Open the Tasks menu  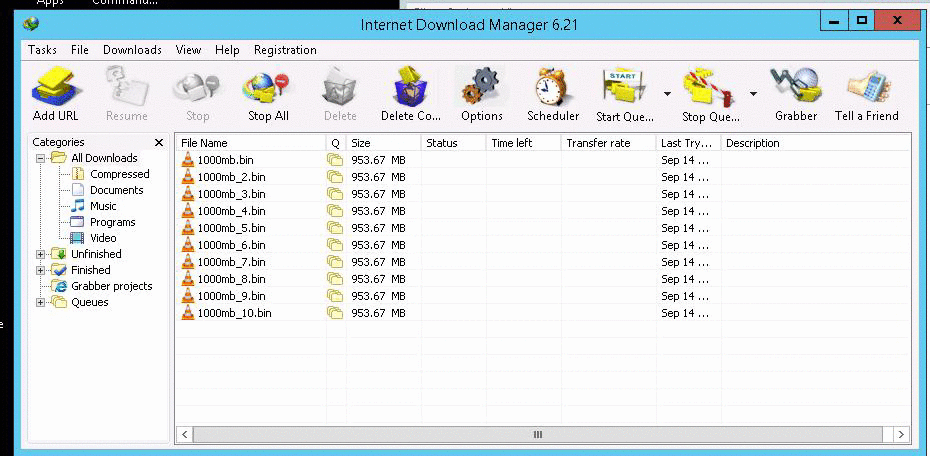[x=42, y=50]
